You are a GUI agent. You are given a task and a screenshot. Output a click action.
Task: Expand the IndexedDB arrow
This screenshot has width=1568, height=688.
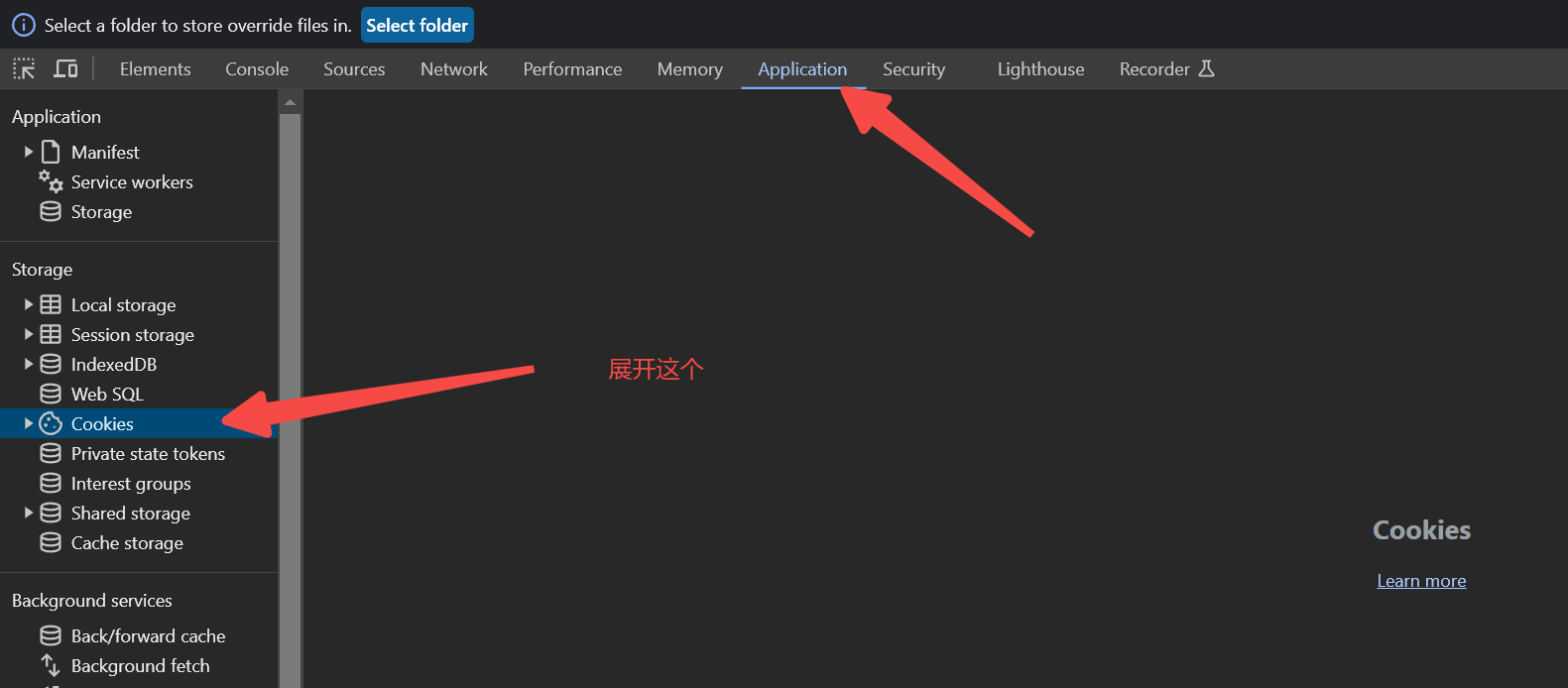(29, 364)
